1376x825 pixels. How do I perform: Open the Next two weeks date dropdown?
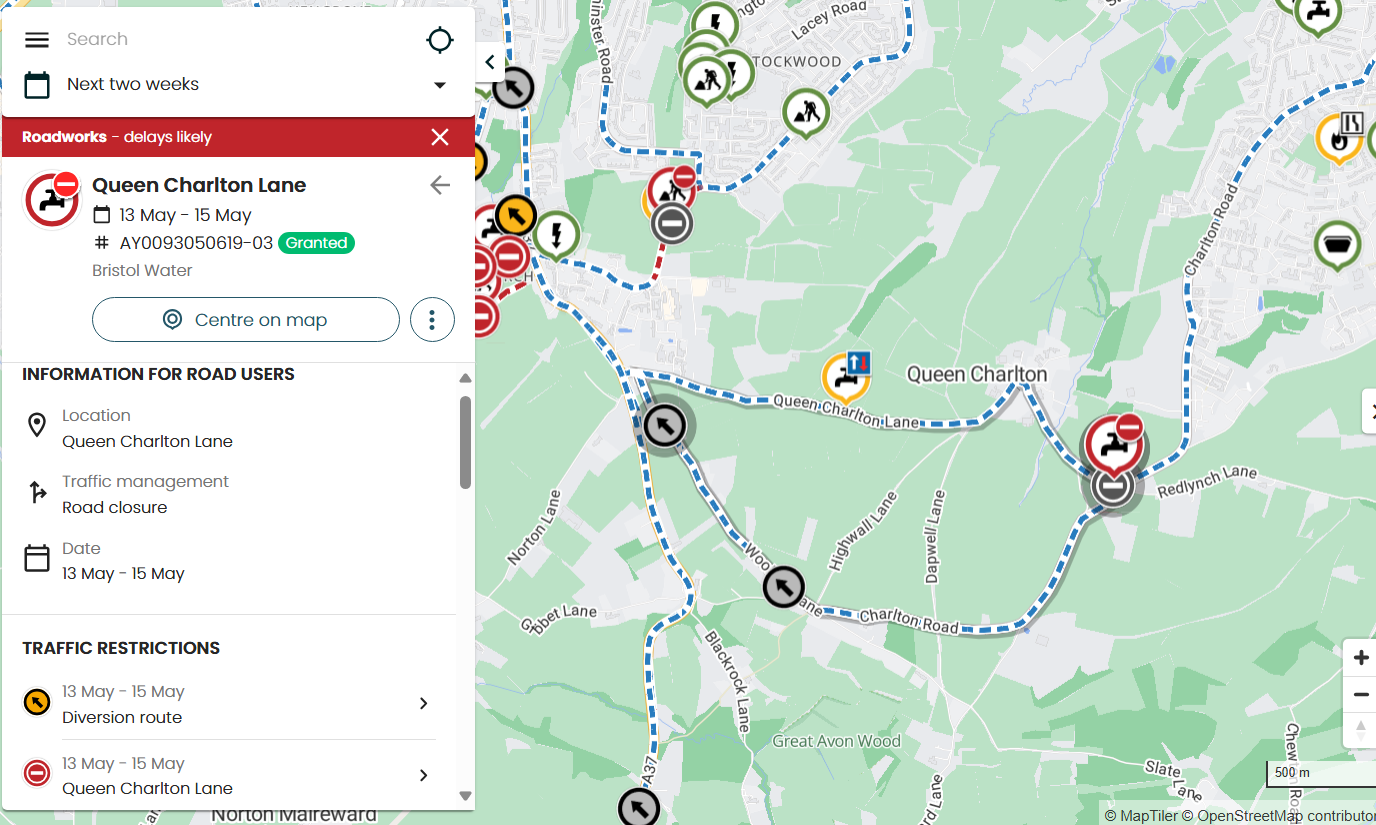[439, 85]
